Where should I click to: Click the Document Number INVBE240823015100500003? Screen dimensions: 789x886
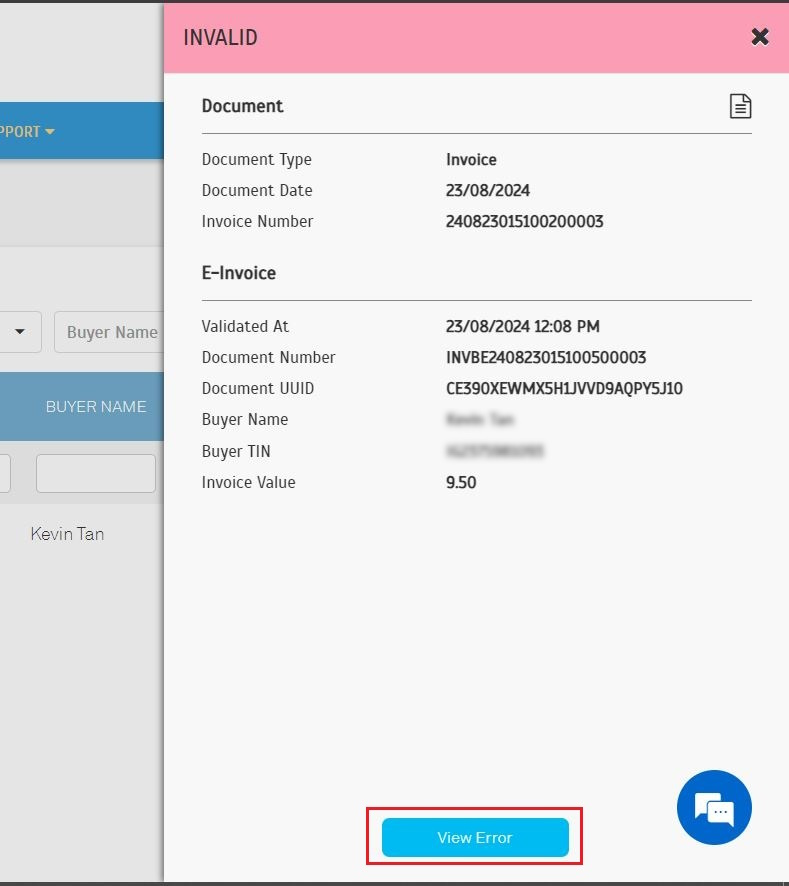pos(546,357)
